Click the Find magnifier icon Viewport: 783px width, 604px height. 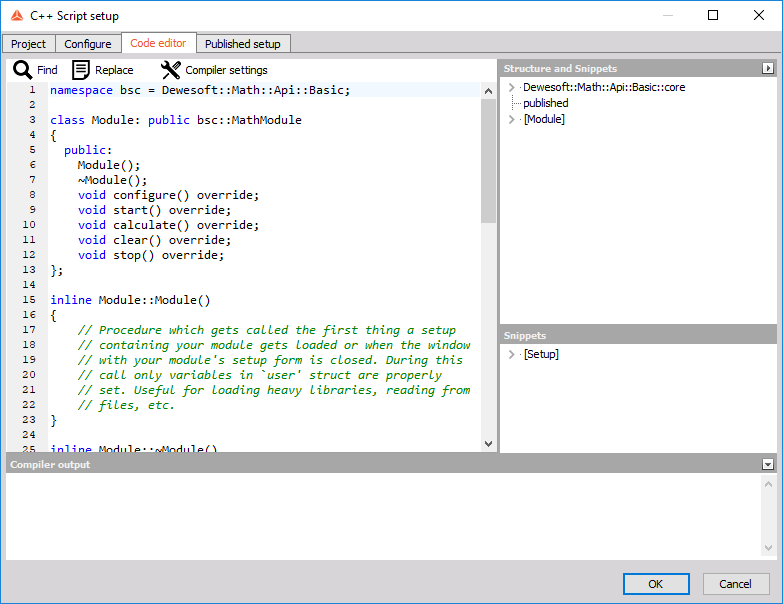[22, 70]
